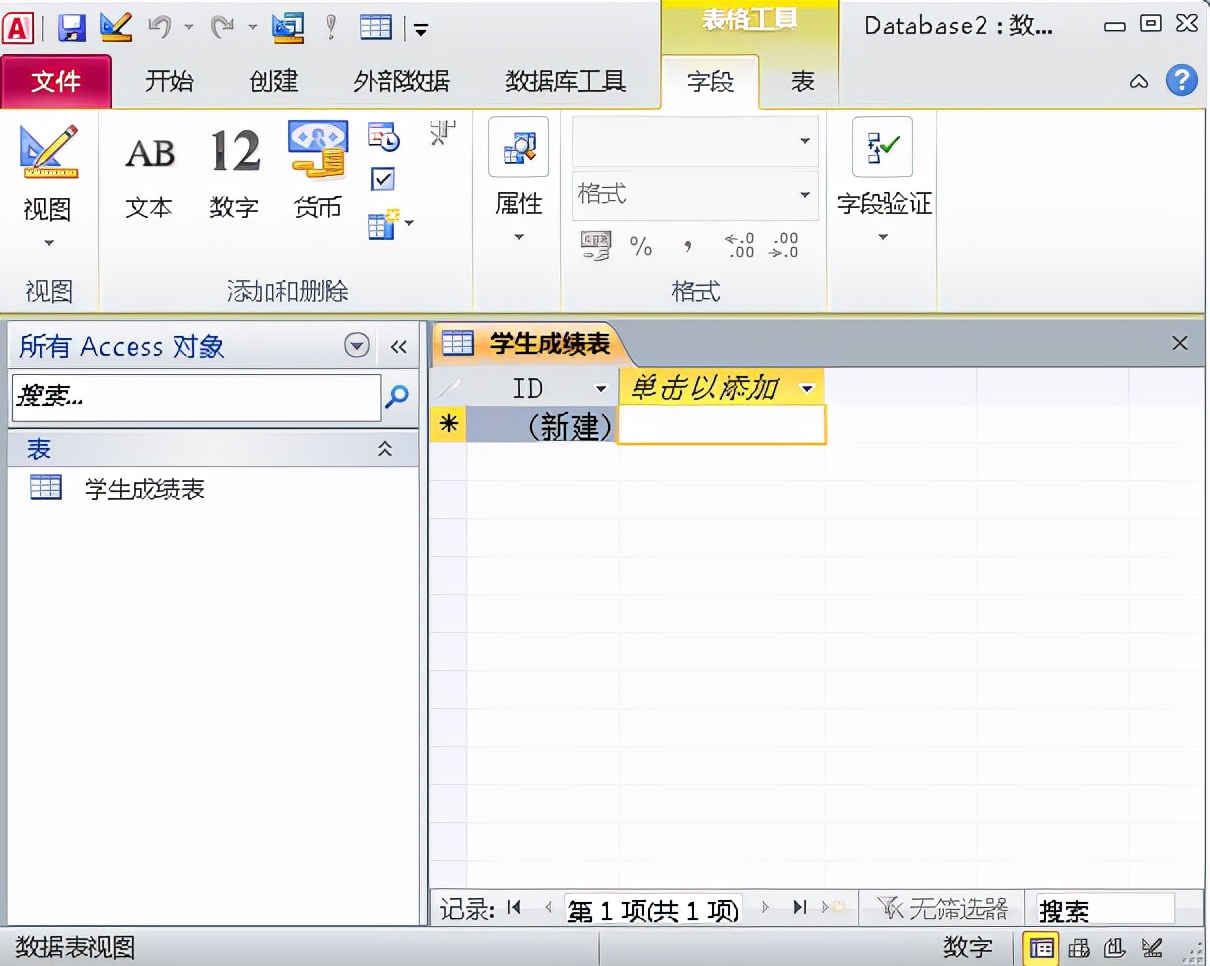Open the ID column dropdown arrow
Screen dimensions: 1210x966
pos(602,388)
